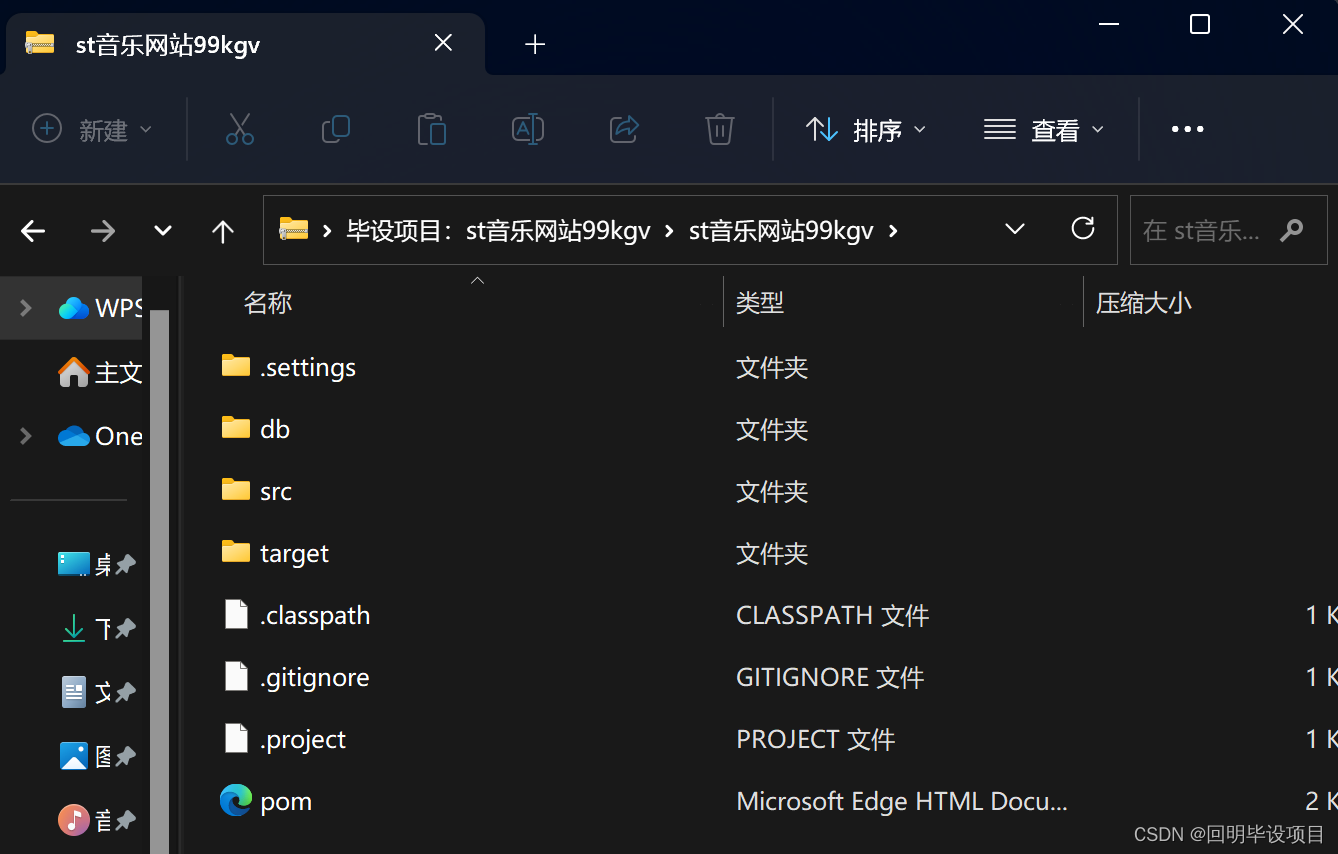Go forward with the right arrow
Image resolution: width=1338 pixels, height=854 pixels.
[x=102, y=231]
